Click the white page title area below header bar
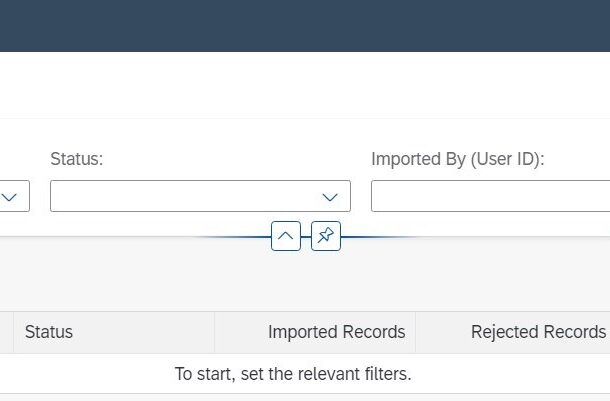 (305, 85)
